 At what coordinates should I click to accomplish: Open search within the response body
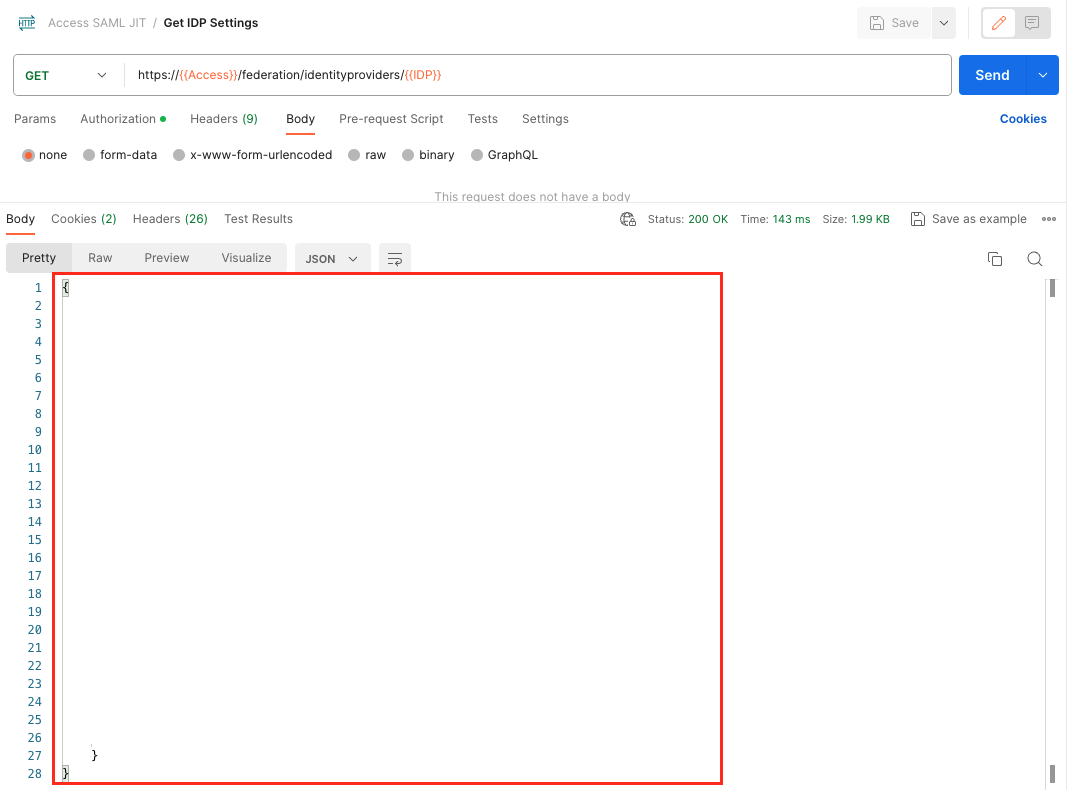click(x=1035, y=258)
